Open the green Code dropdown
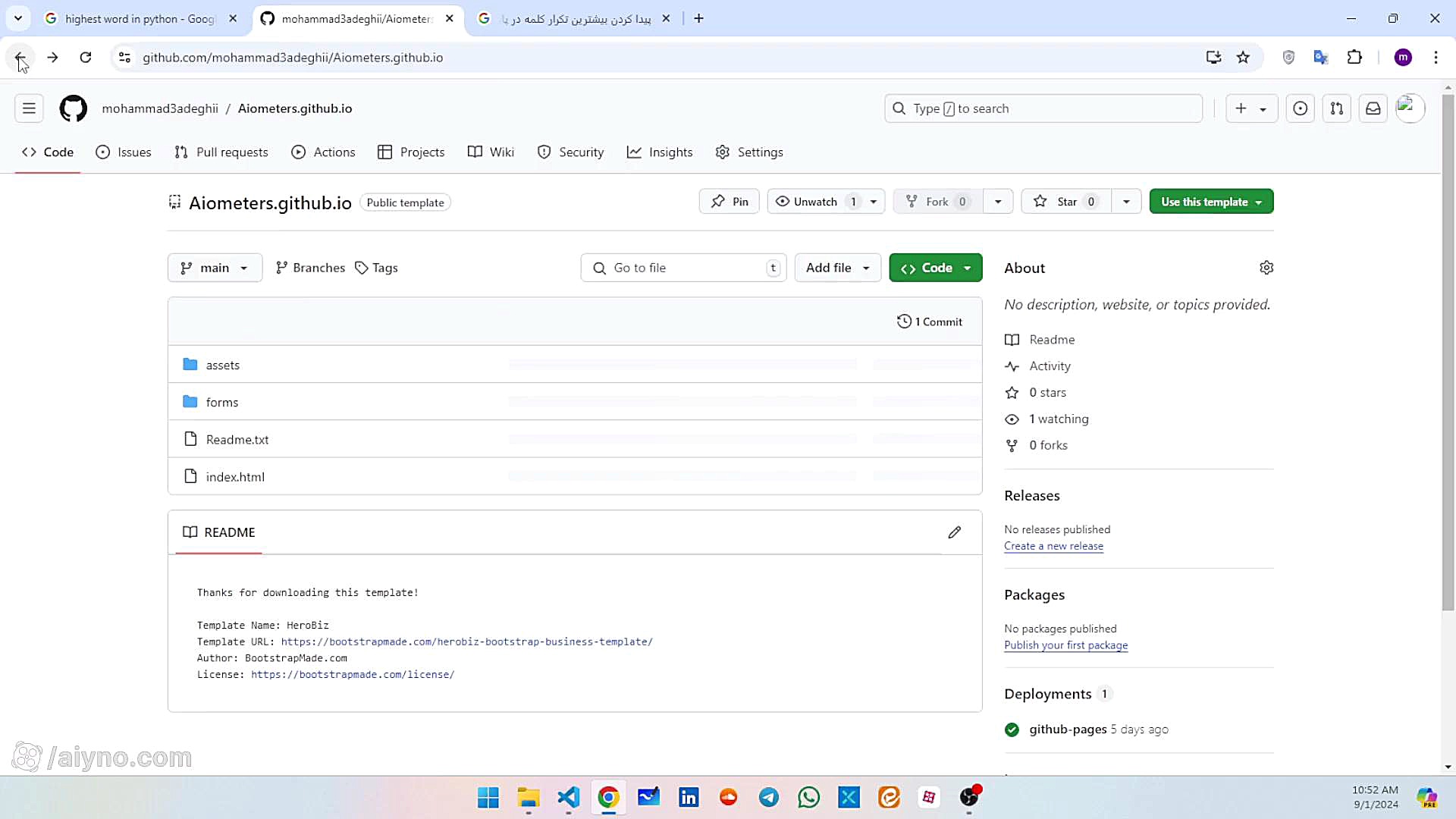The image size is (1456, 819). pyautogui.click(x=935, y=268)
